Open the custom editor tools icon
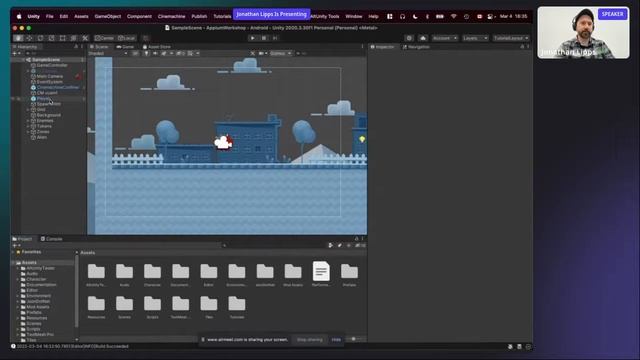The width and height of the screenshot is (640, 360). [85, 38]
